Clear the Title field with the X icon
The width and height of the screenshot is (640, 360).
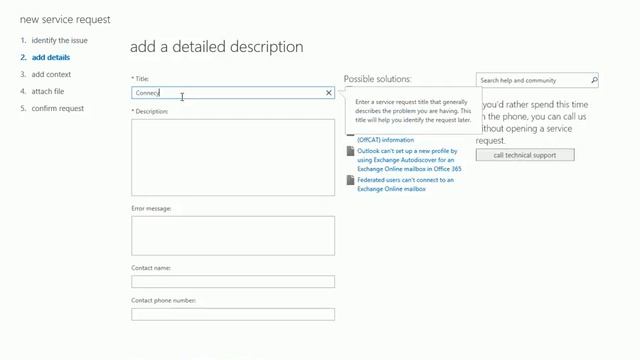pyautogui.click(x=329, y=93)
